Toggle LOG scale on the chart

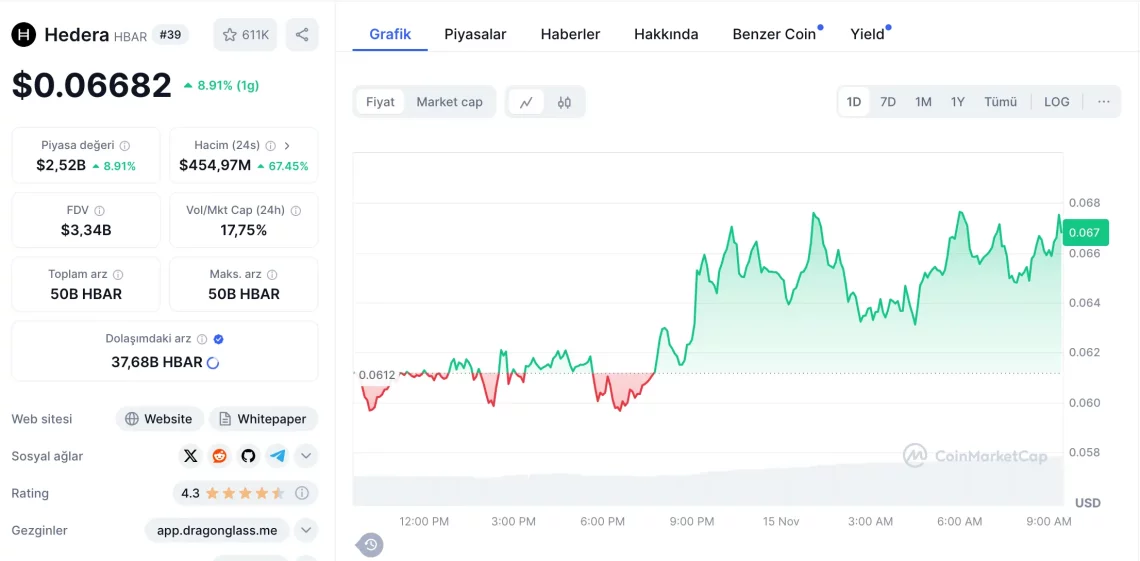tap(1056, 102)
